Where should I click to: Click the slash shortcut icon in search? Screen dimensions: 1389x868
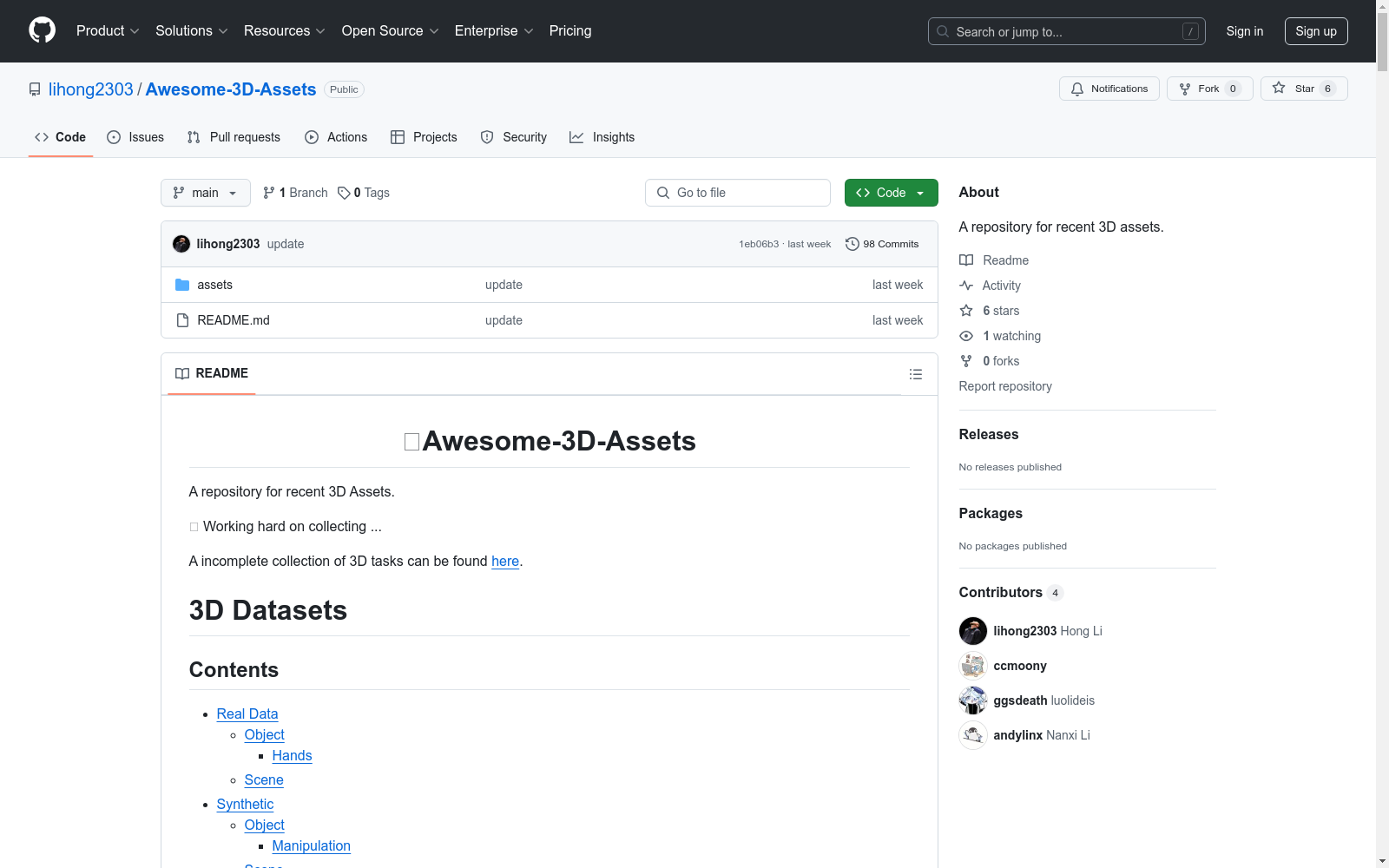tap(1190, 31)
